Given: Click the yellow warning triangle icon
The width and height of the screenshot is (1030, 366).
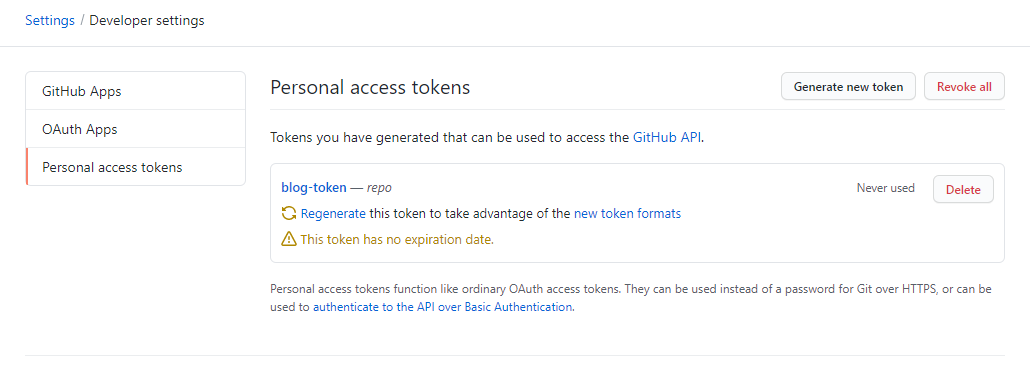Looking at the screenshot, I should [288, 240].
